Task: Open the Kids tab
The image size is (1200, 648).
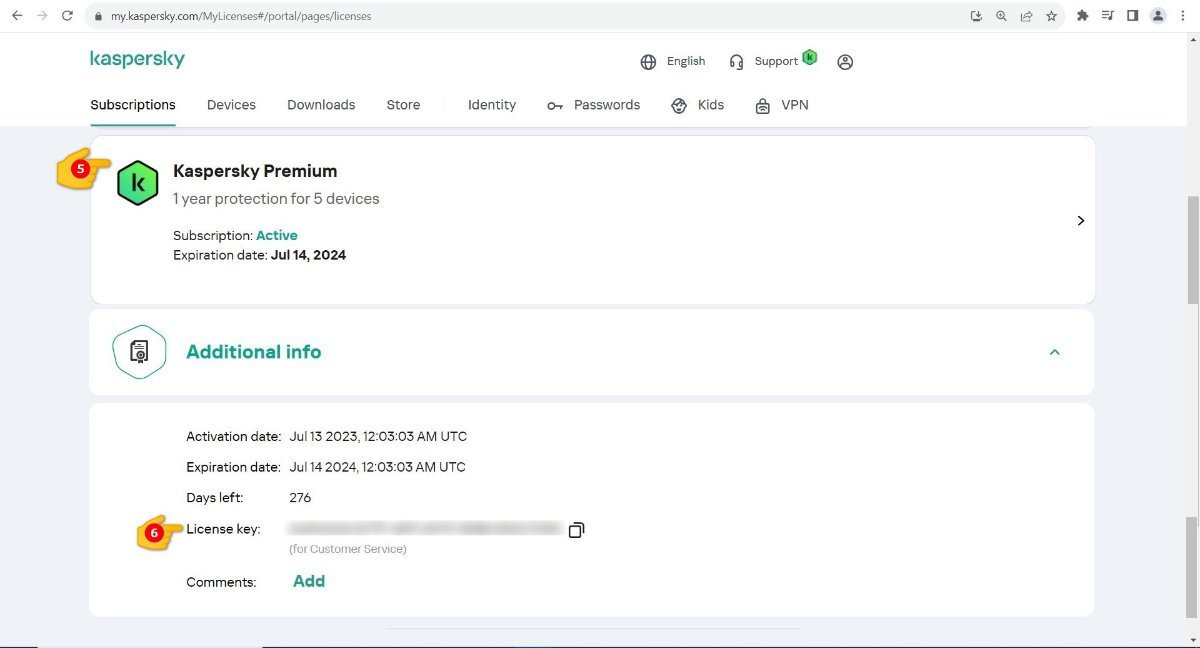Action: tap(711, 105)
